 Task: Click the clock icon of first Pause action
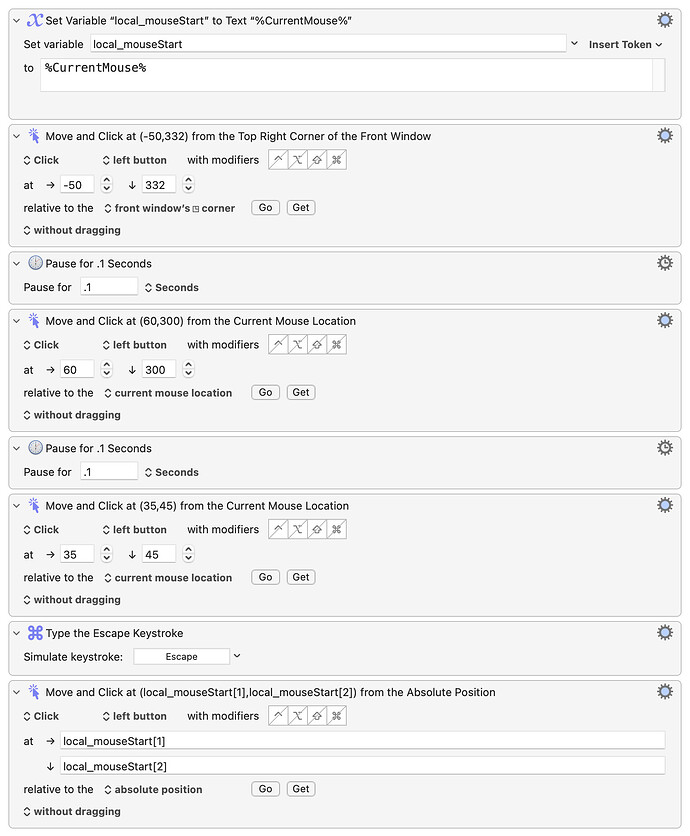(x=35, y=263)
